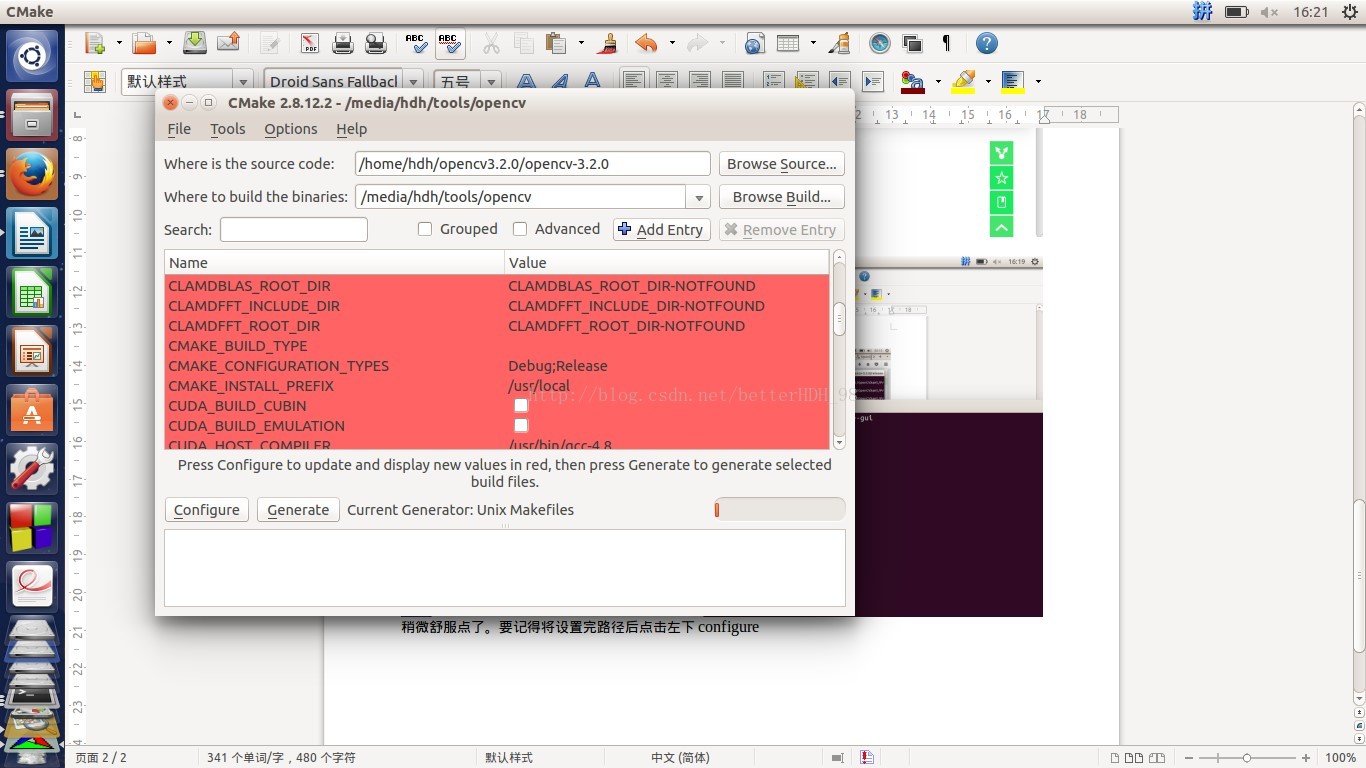Apply yellow highlighting marker
This screenshot has width=1366, height=768.
(963, 81)
